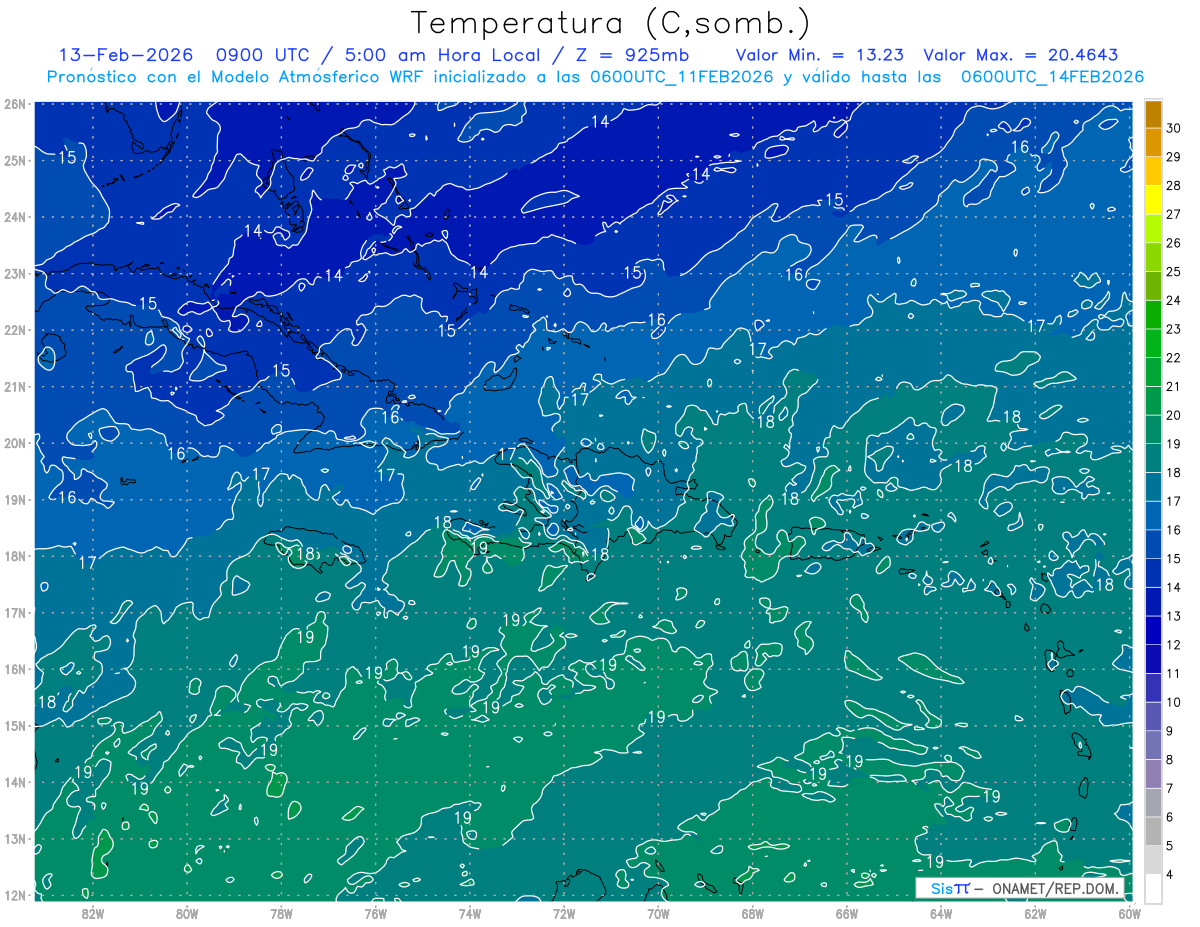Click color scale label '11'
The height and width of the screenshot is (927, 1200).
click(1173, 674)
